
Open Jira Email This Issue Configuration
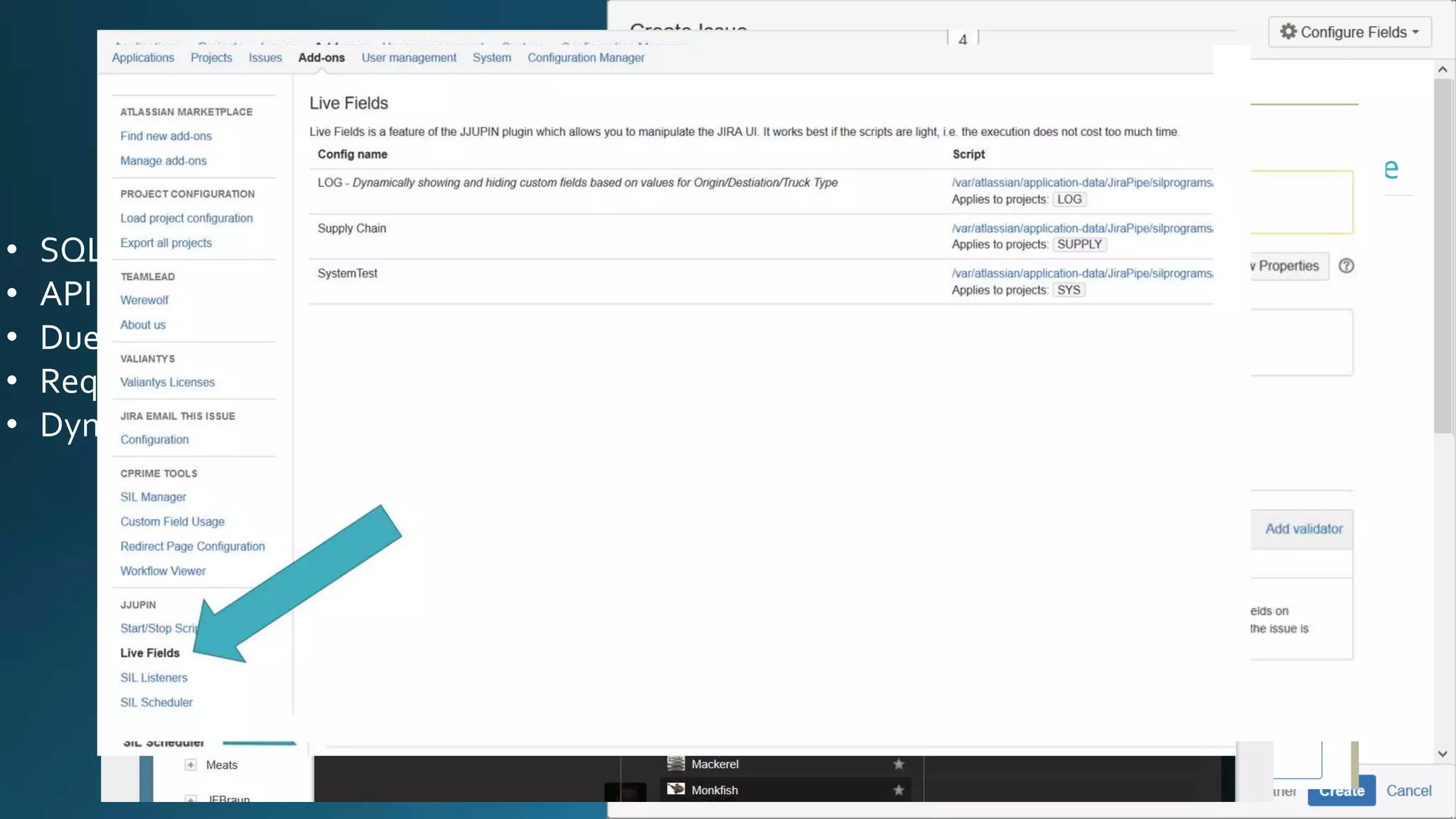154,439
